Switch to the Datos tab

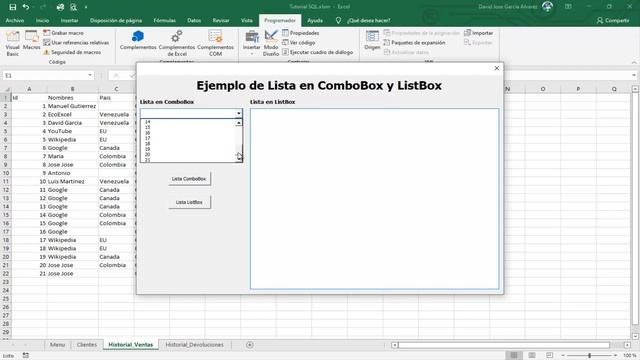(x=194, y=20)
